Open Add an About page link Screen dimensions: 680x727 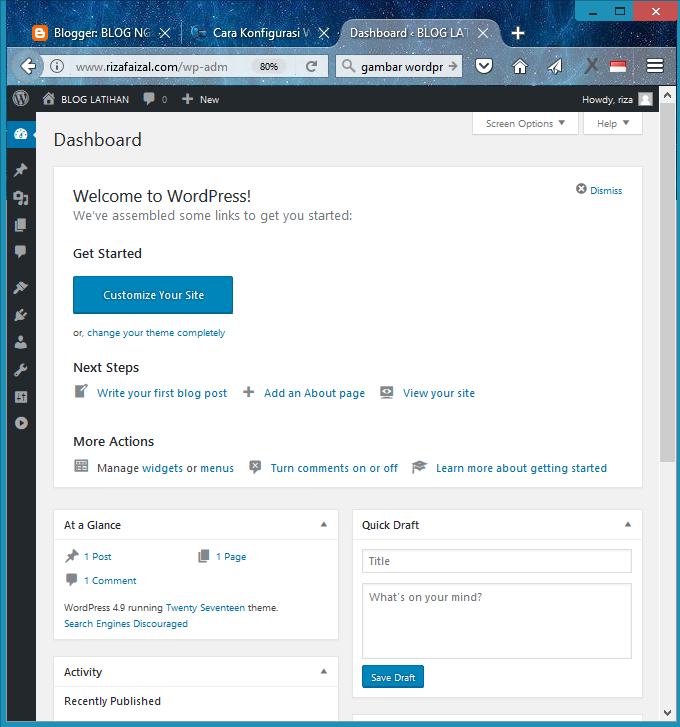point(314,393)
